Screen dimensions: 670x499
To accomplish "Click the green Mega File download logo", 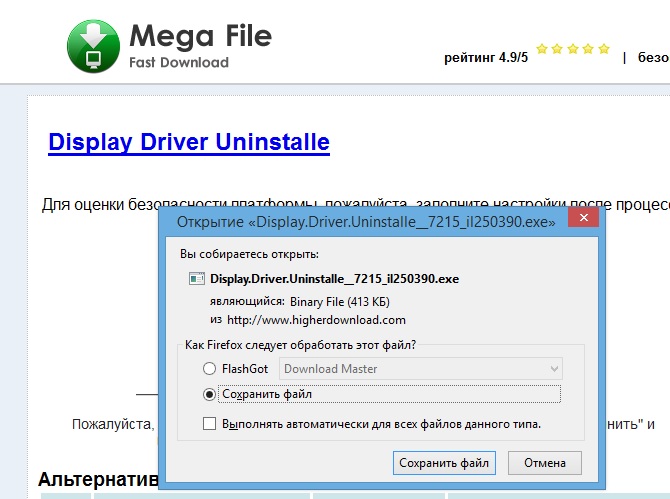I will 94,46.
